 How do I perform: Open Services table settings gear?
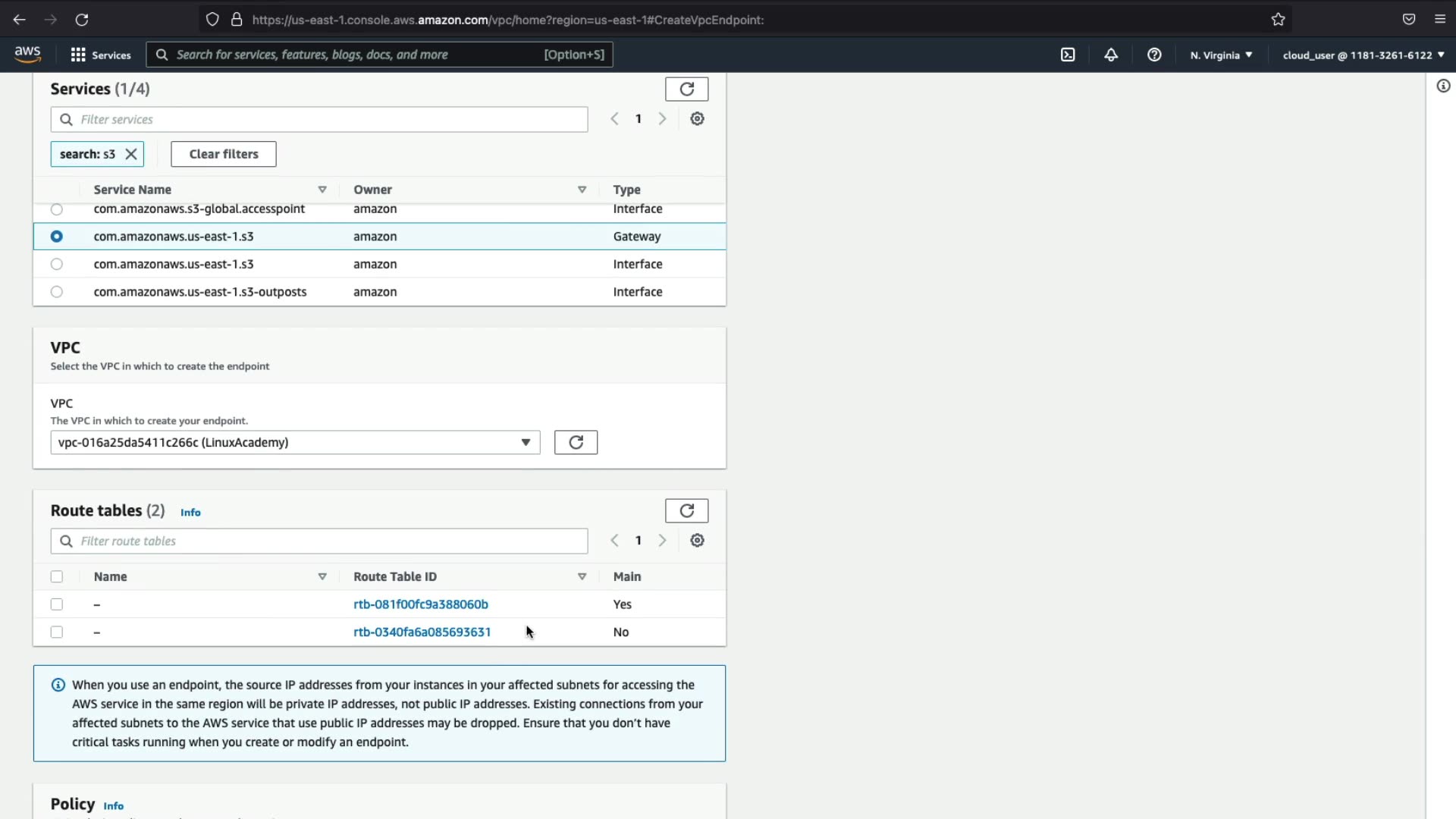[697, 119]
